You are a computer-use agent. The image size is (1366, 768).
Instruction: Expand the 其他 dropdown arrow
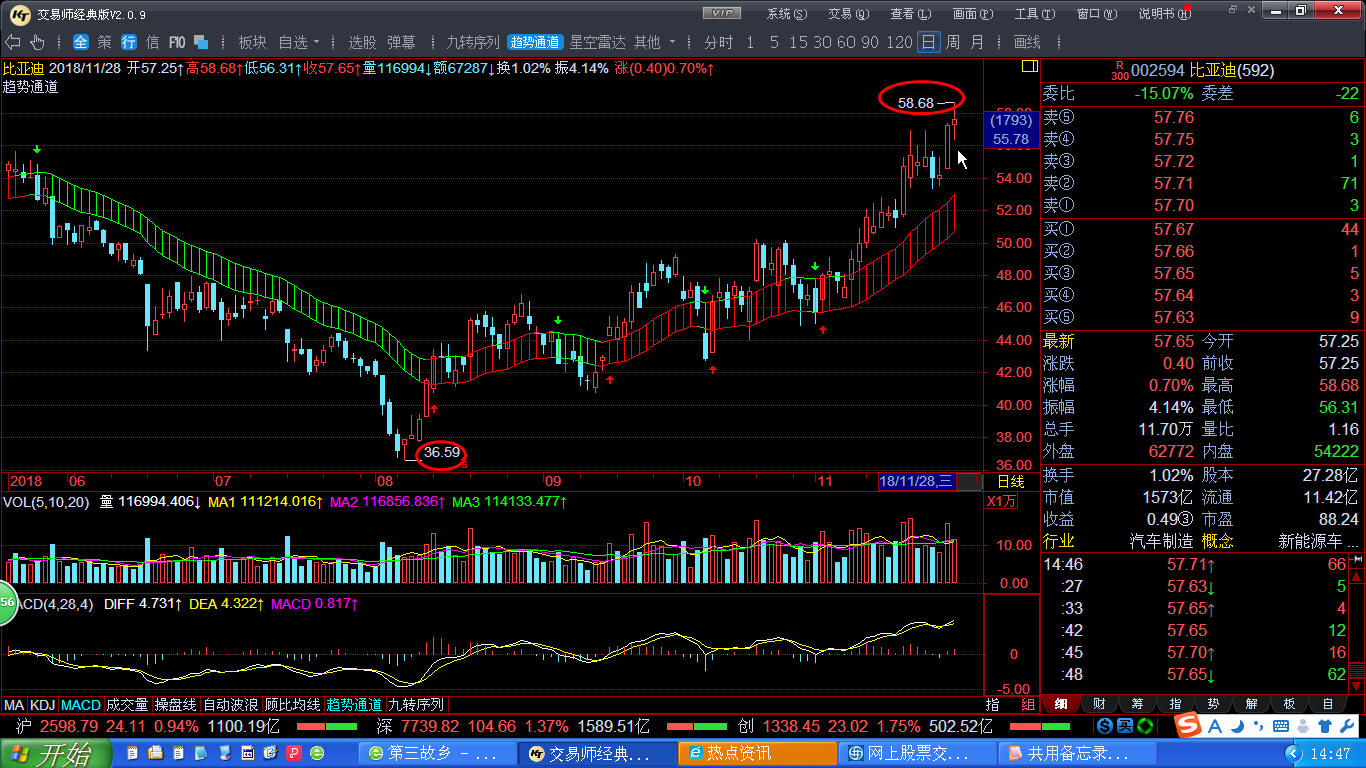pos(673,42)
